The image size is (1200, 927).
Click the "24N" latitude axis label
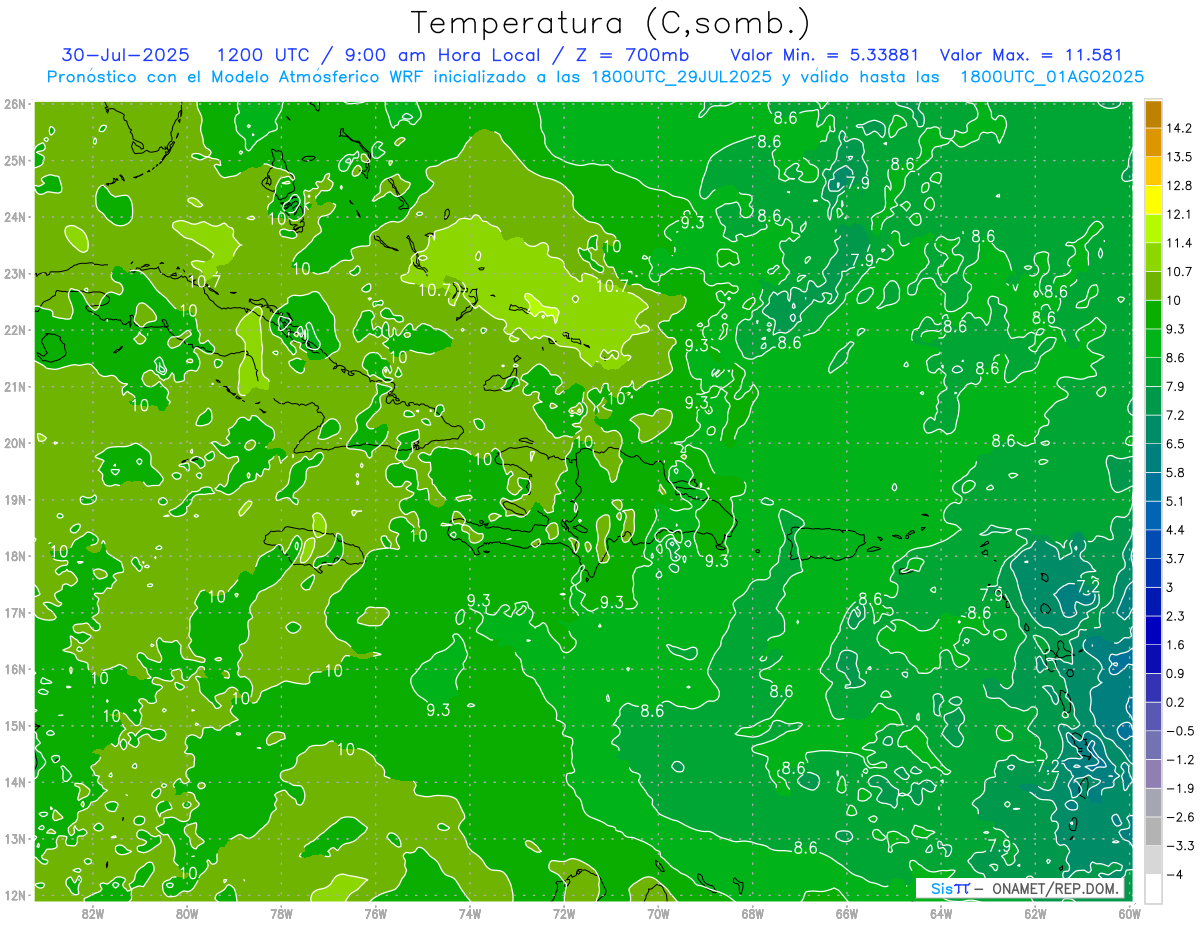click(15, 217)
